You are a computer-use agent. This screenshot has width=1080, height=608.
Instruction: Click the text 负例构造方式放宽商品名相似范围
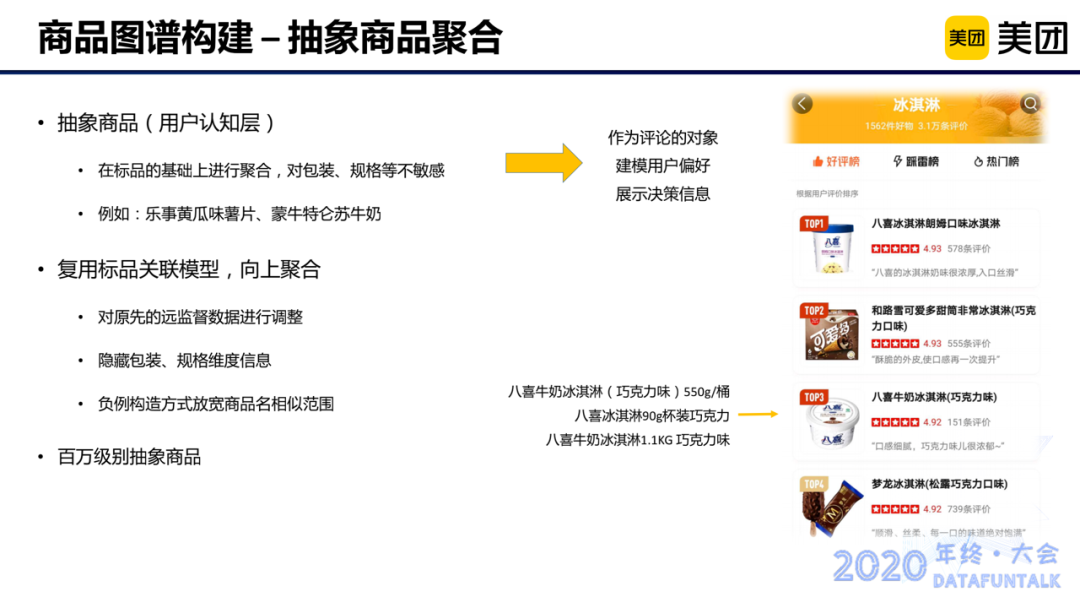(216, 403)
